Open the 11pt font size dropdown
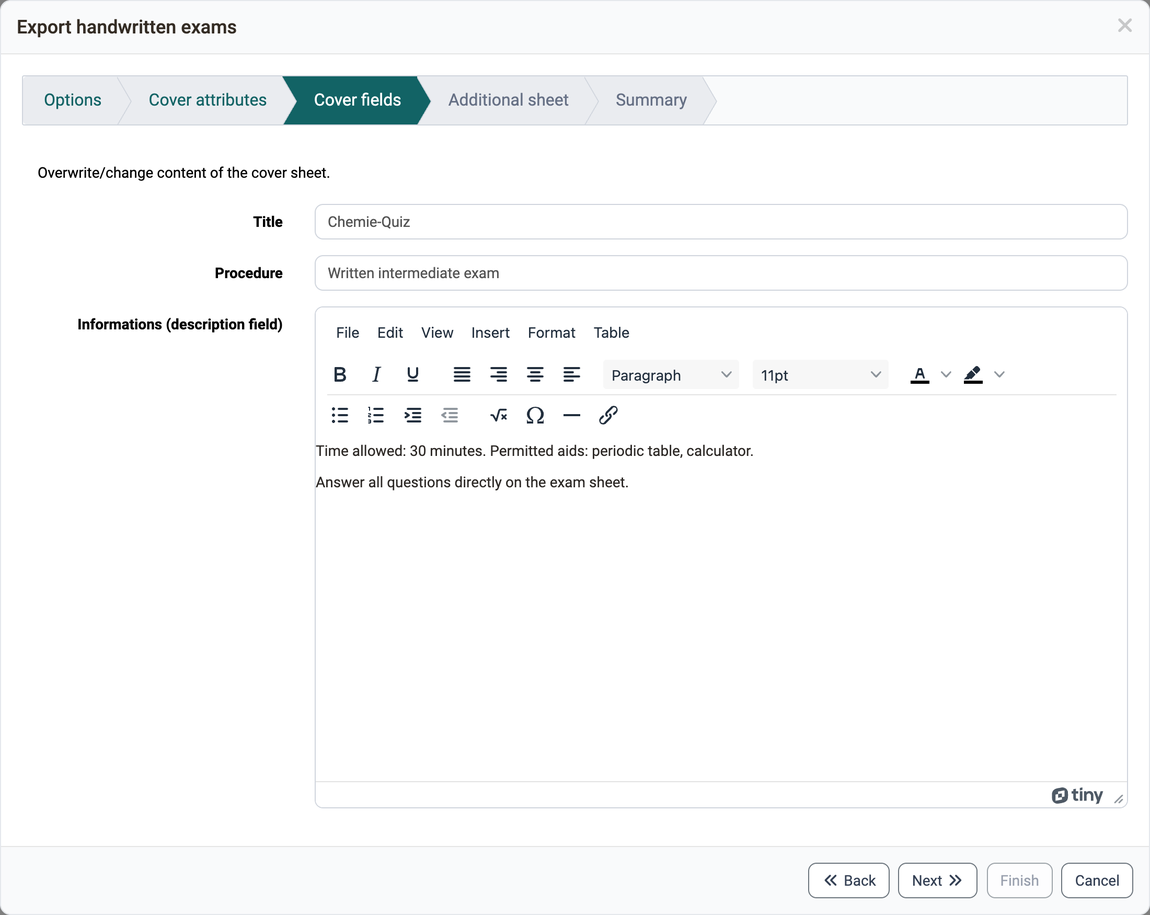1150x915 pixels. pyautogui.click(x=820, y=375)
